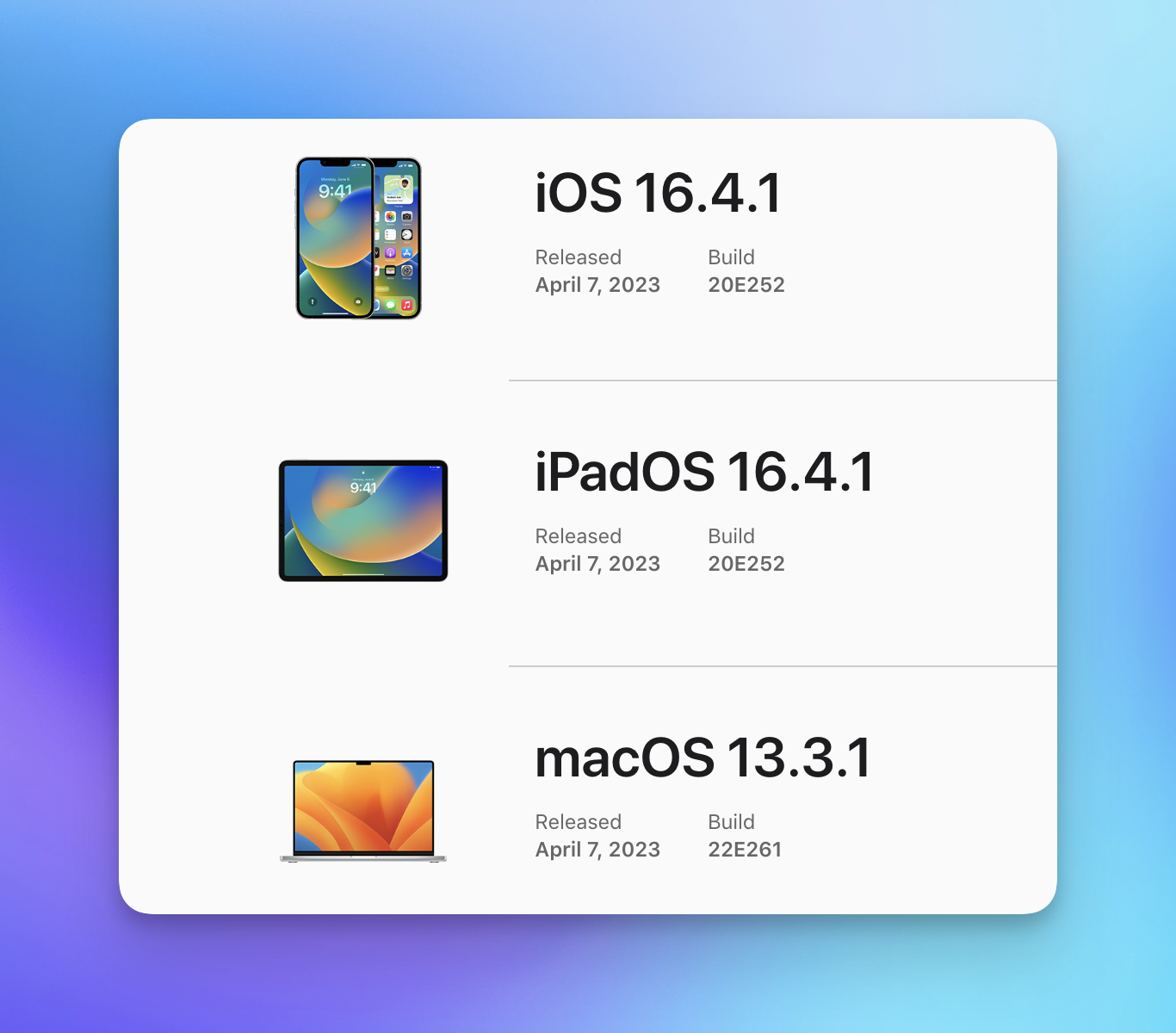Select the iOS release date April 7, 2023

597,284
